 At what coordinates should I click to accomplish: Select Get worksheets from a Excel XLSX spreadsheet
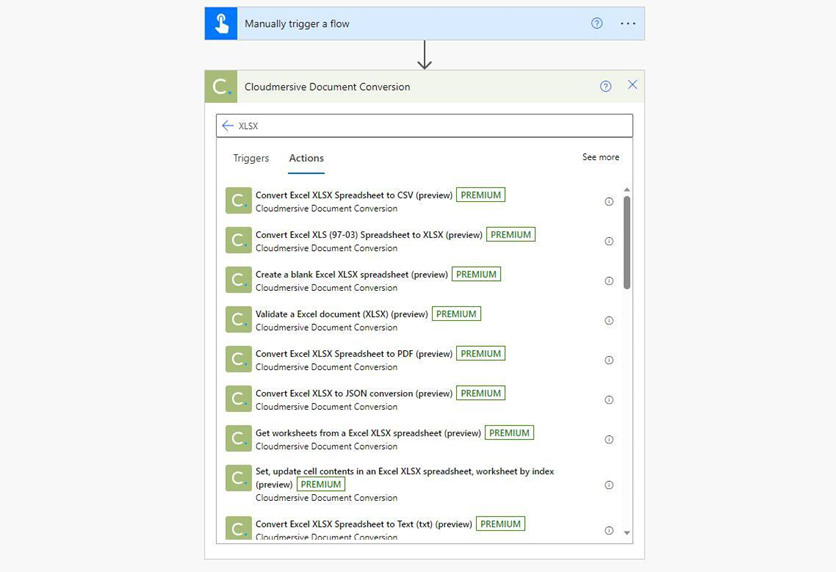pyautogui.click(x=419, y=439)
